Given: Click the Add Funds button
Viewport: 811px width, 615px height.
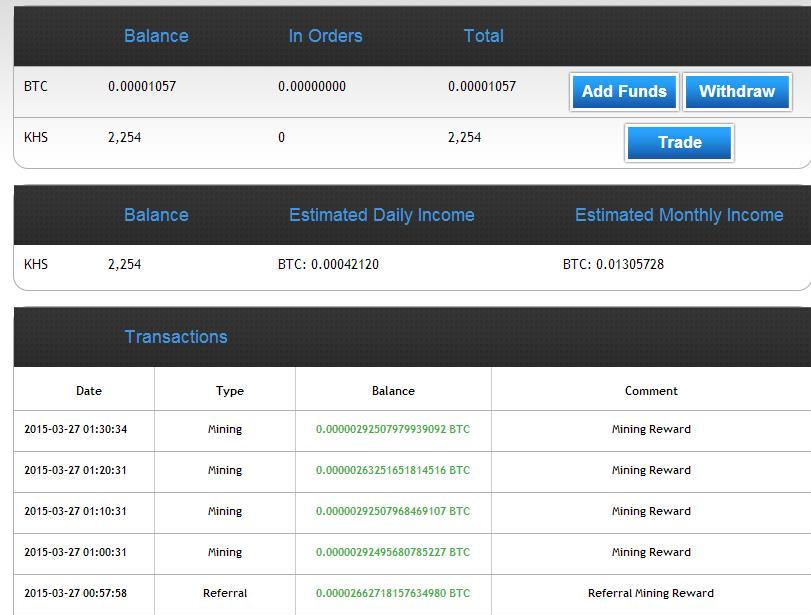Looking at the screenshot, I should (624, 92).
